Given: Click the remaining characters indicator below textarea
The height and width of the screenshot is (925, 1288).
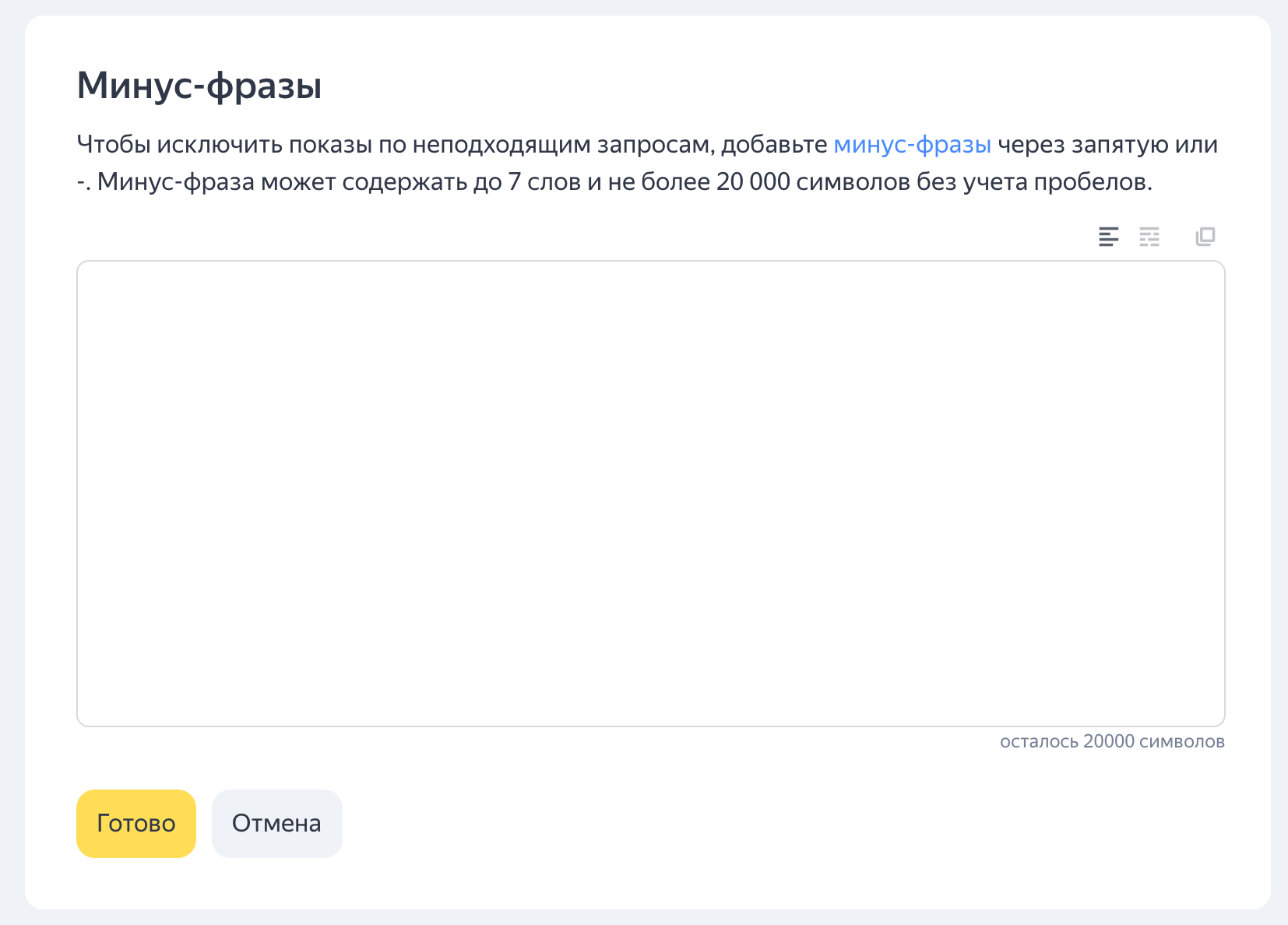Looking at the screenshot, I should pos(1111,741).
